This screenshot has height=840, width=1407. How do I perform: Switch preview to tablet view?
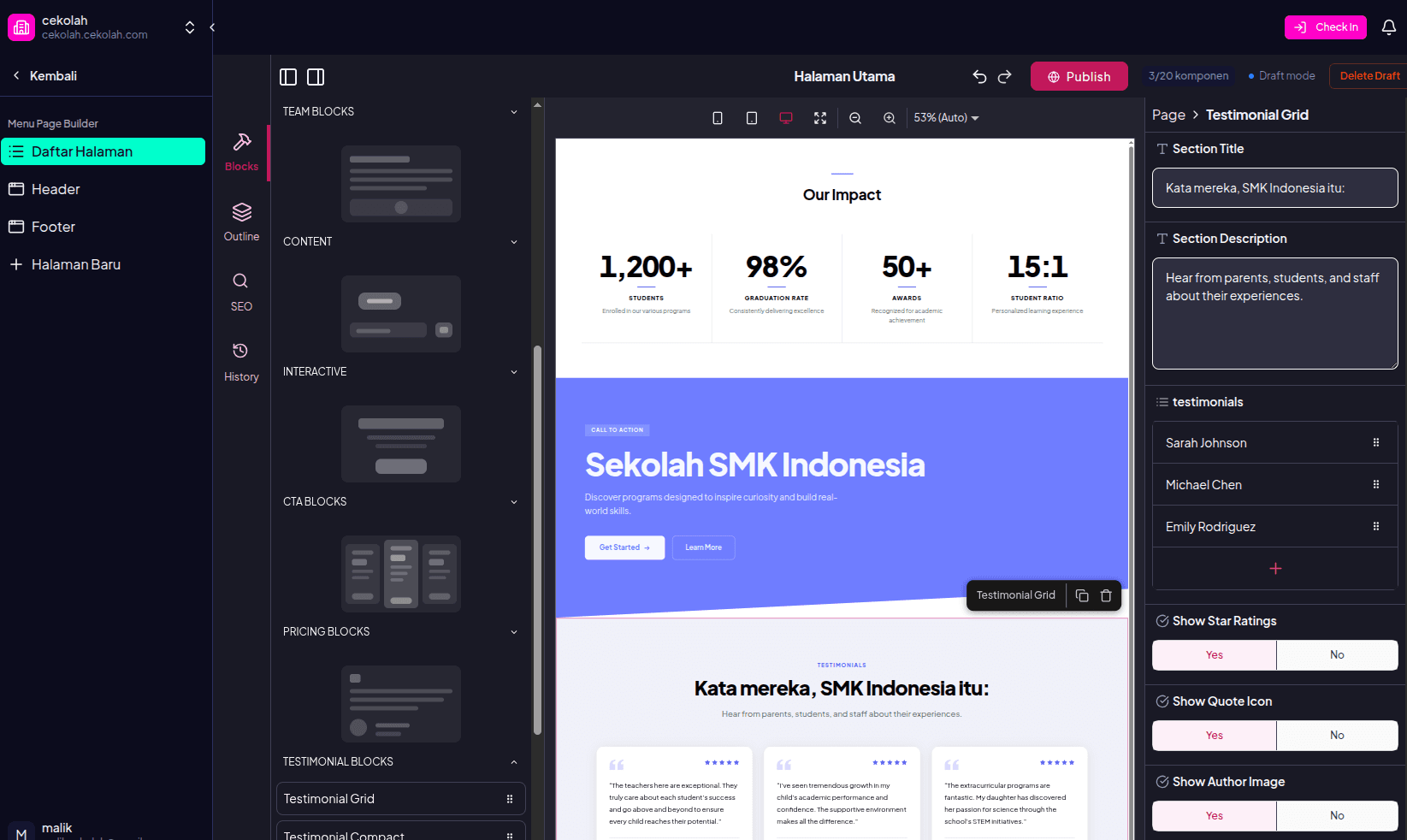pyautogui.click(x=751, y=117)
